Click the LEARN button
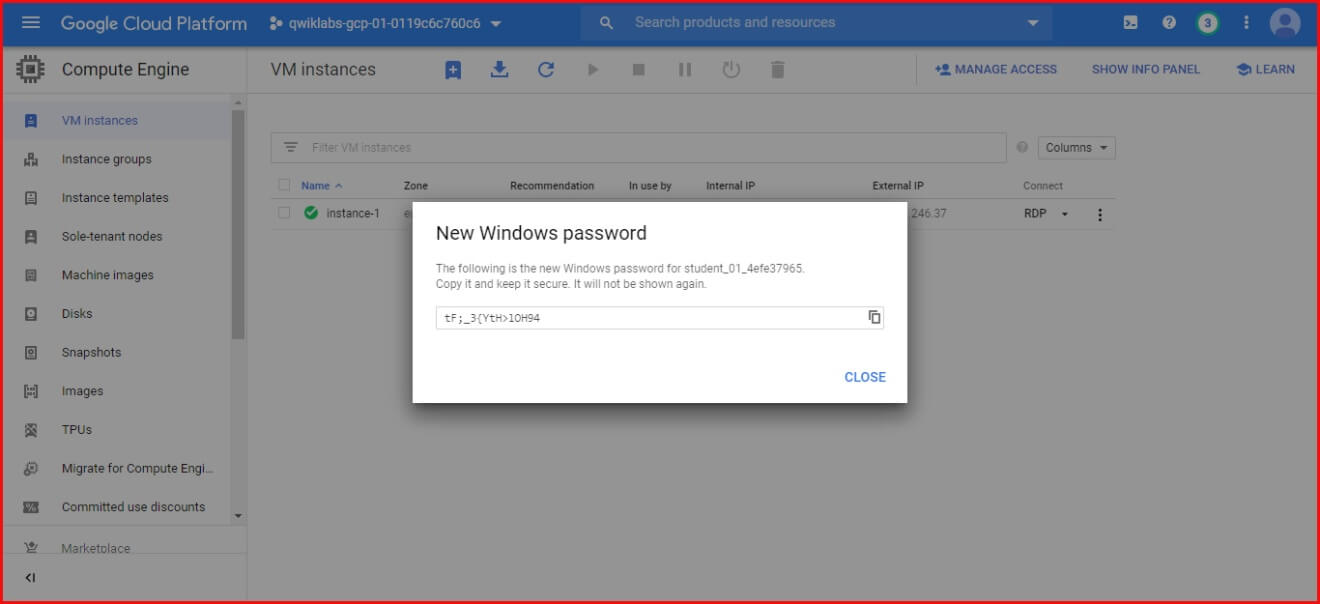 click(x=1266, y=69)
